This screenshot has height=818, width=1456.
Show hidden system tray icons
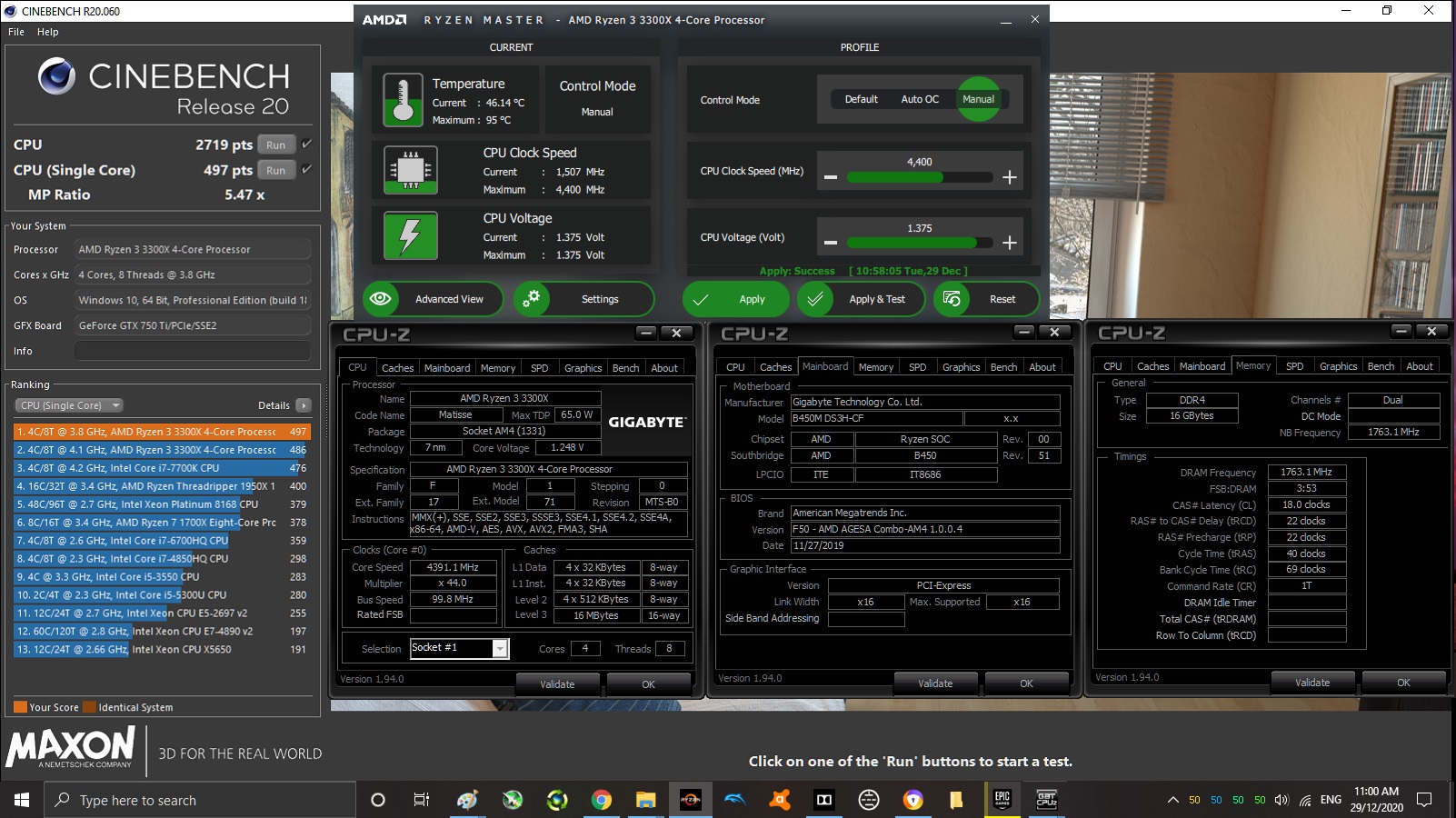click(x=1172, y=800)
